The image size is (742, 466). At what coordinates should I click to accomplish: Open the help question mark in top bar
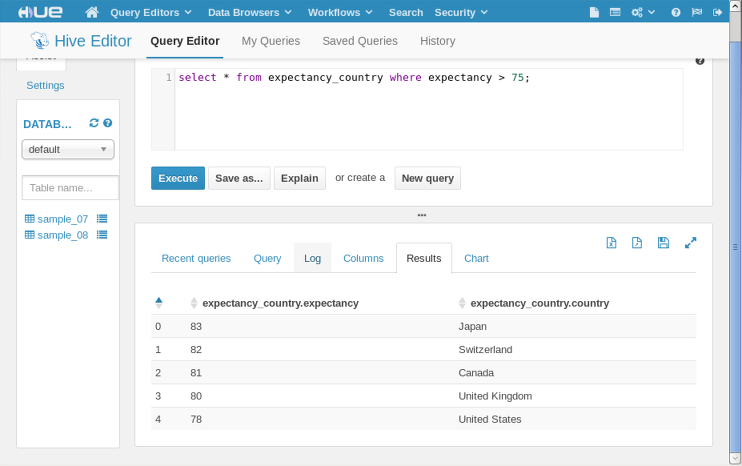[x=676, y=12]
